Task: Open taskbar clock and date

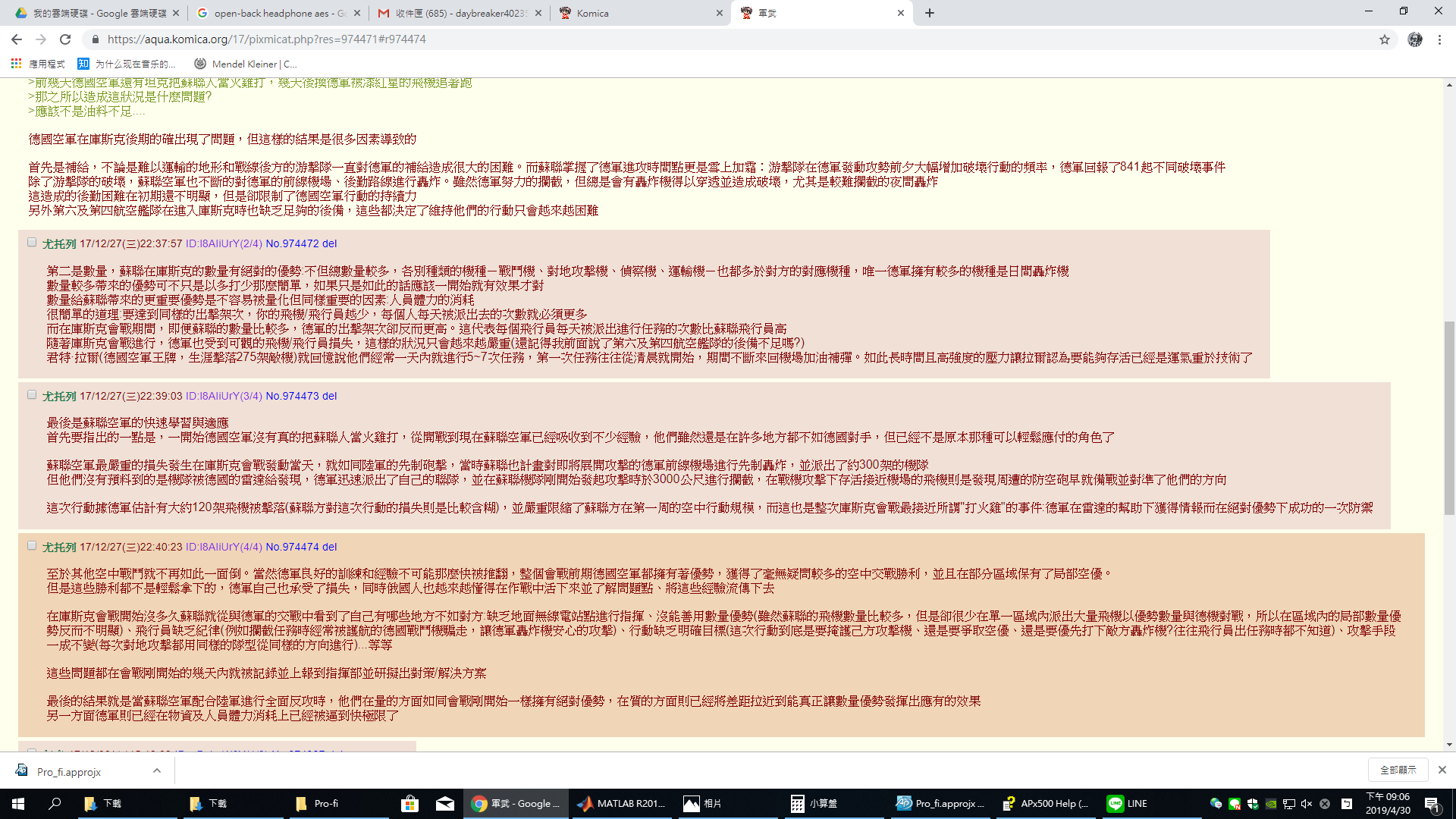Action: pos(1388,803)
